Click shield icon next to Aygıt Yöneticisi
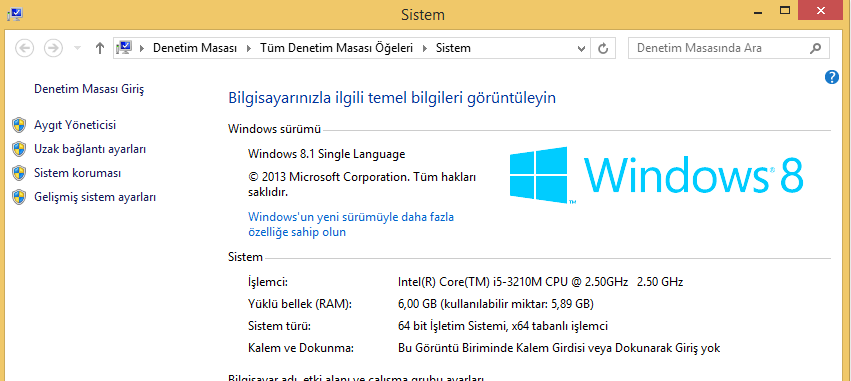The width and height of the screenshot is (851, 381). pyautogui.click(x=19, y=125)
